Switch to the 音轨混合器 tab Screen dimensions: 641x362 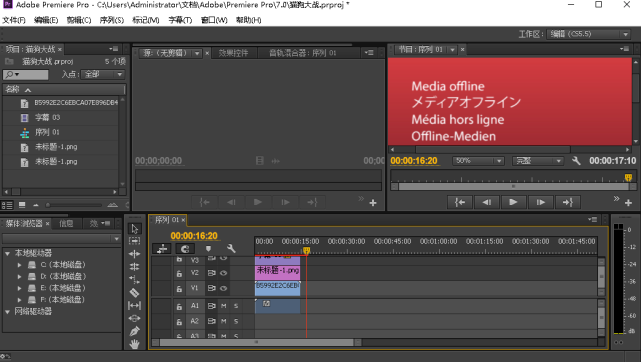point(303,53)
